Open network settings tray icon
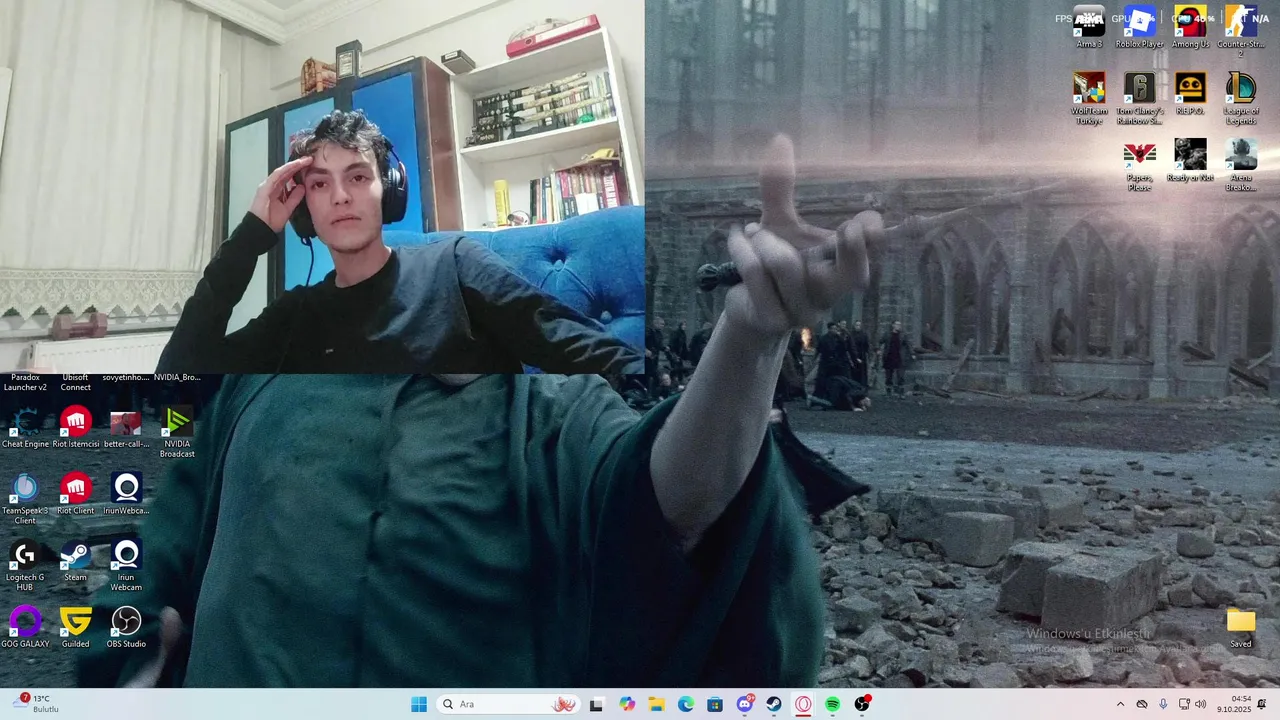 pyautogui.click(x=1185, y=704)
